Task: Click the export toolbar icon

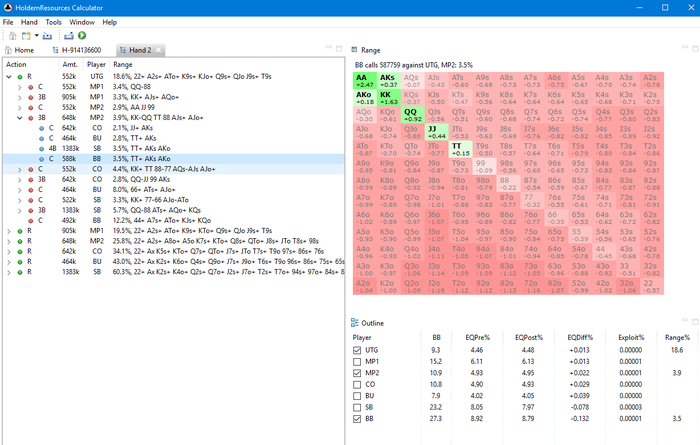Action: pyautogui.click(x=69, y=36)
